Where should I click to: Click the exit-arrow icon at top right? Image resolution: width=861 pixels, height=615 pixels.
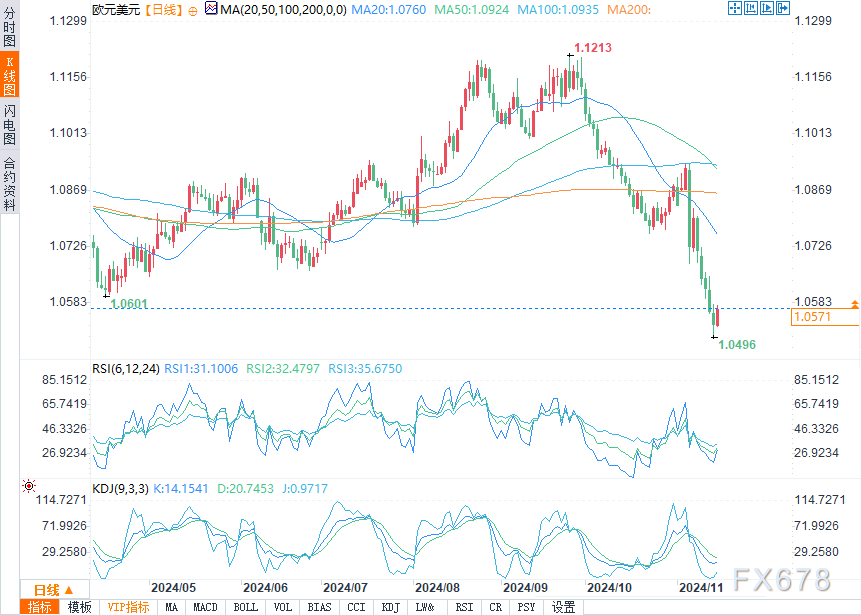coord(783,8)
